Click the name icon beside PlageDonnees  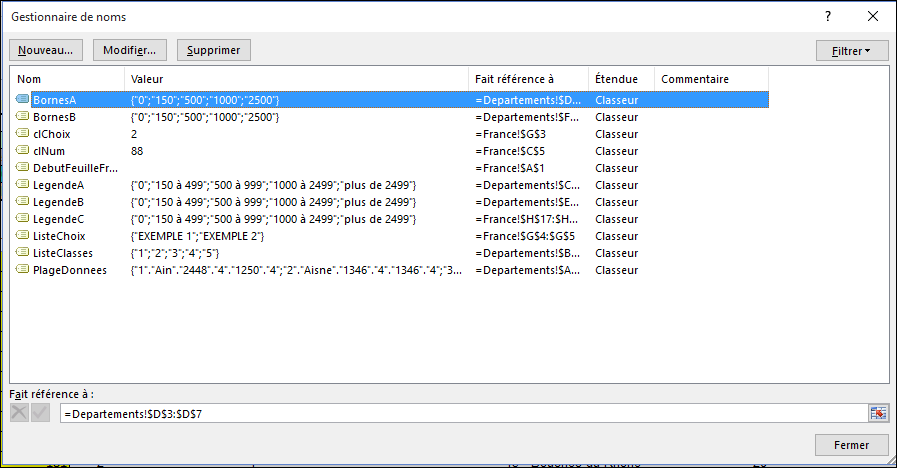(x=22, y=269)
